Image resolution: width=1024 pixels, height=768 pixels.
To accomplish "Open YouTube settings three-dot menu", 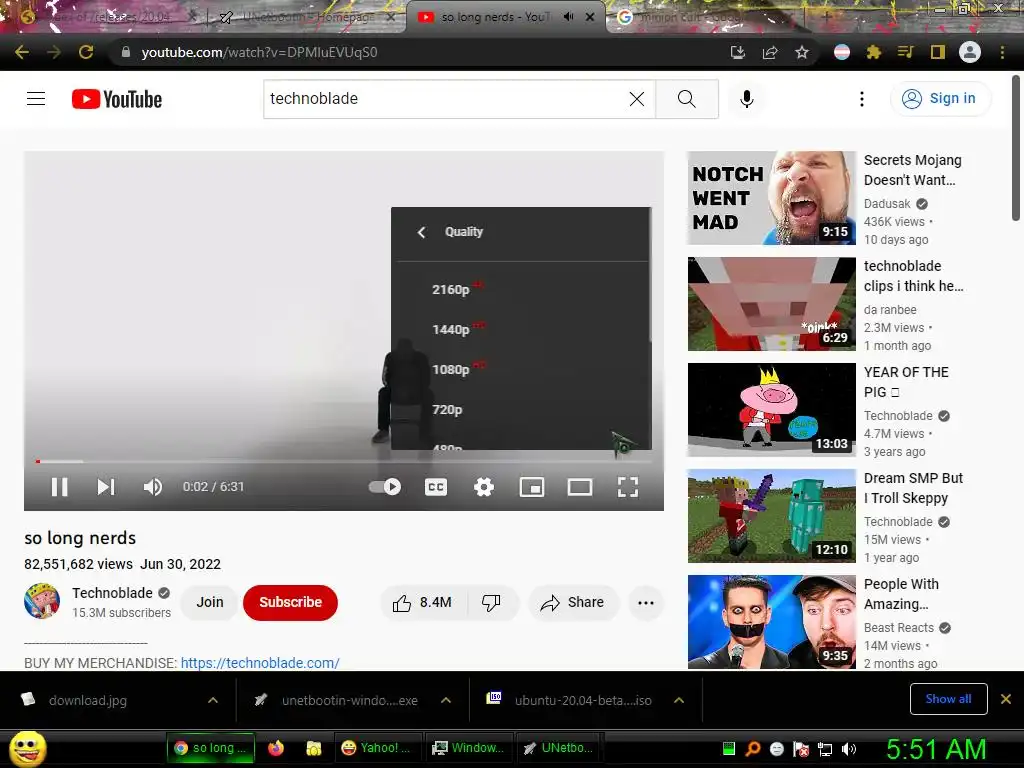I will pyautogui.click(x=861, y=99).
